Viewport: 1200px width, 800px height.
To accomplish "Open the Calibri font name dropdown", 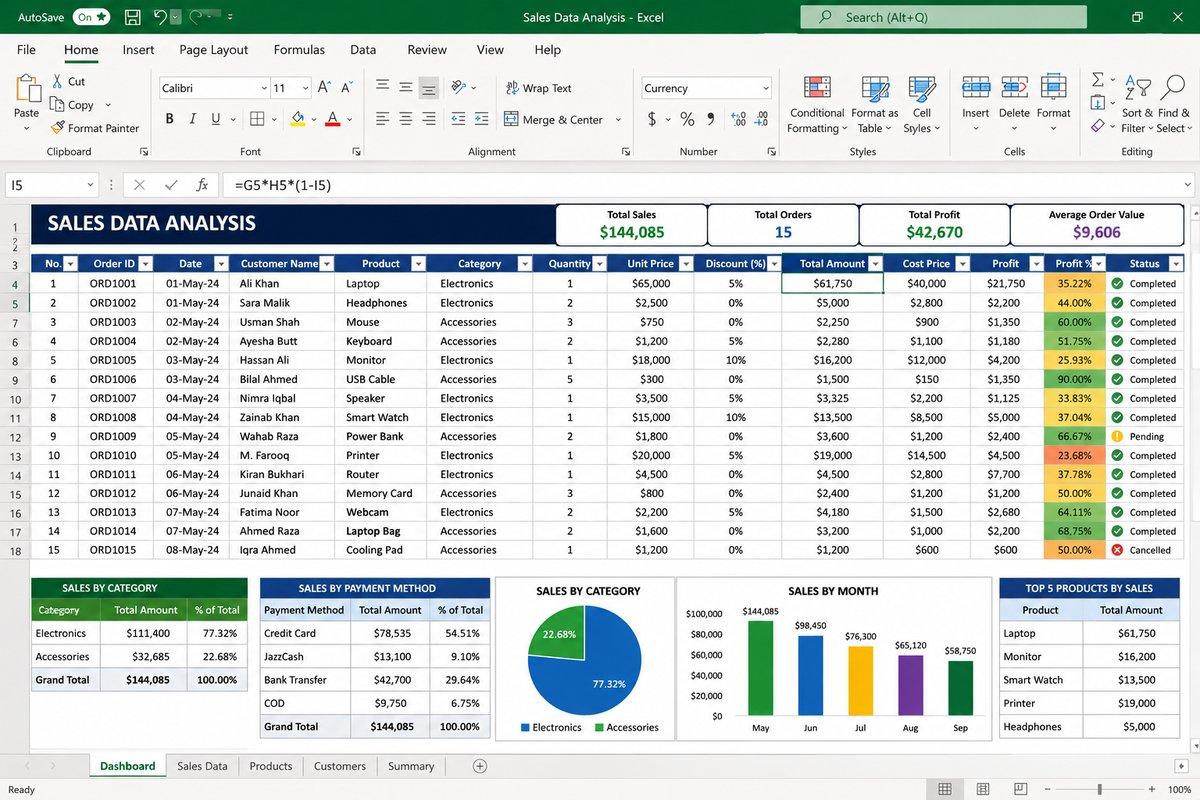I will (x=264, y=88).
